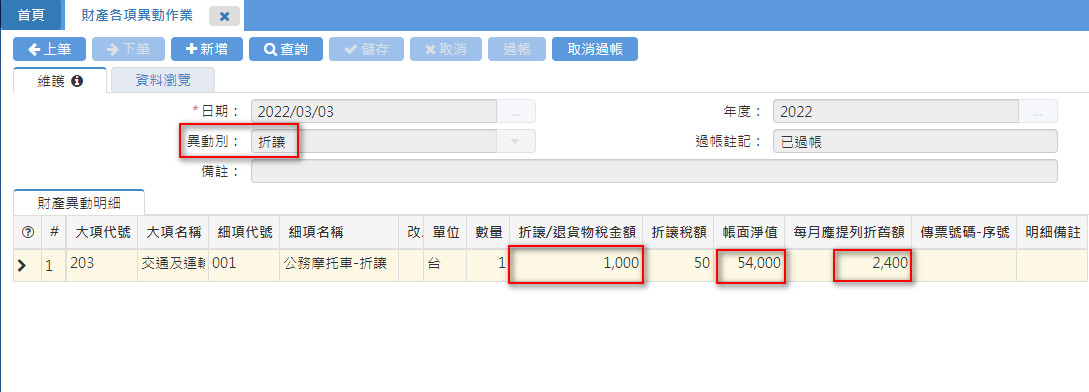Add a new record with 新增
Viewport: 1089px width, 392px height.
tap(207, 49)
